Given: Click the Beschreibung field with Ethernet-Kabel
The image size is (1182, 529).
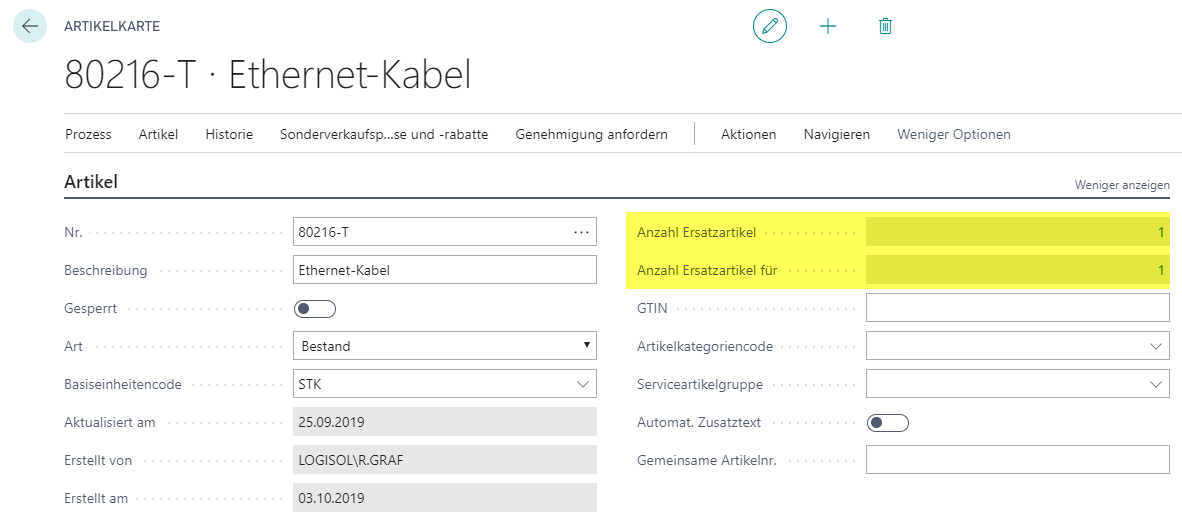Looking at the screenshot, I should [445, 270].
